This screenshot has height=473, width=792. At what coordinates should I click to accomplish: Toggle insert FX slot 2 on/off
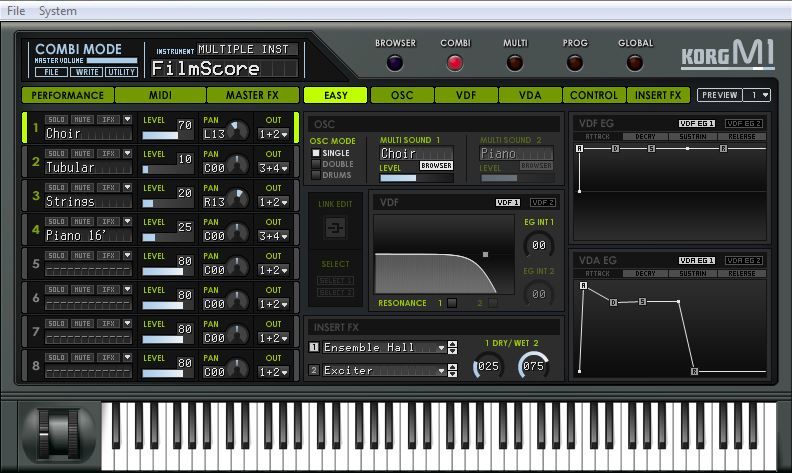click(x=314, y=370)
